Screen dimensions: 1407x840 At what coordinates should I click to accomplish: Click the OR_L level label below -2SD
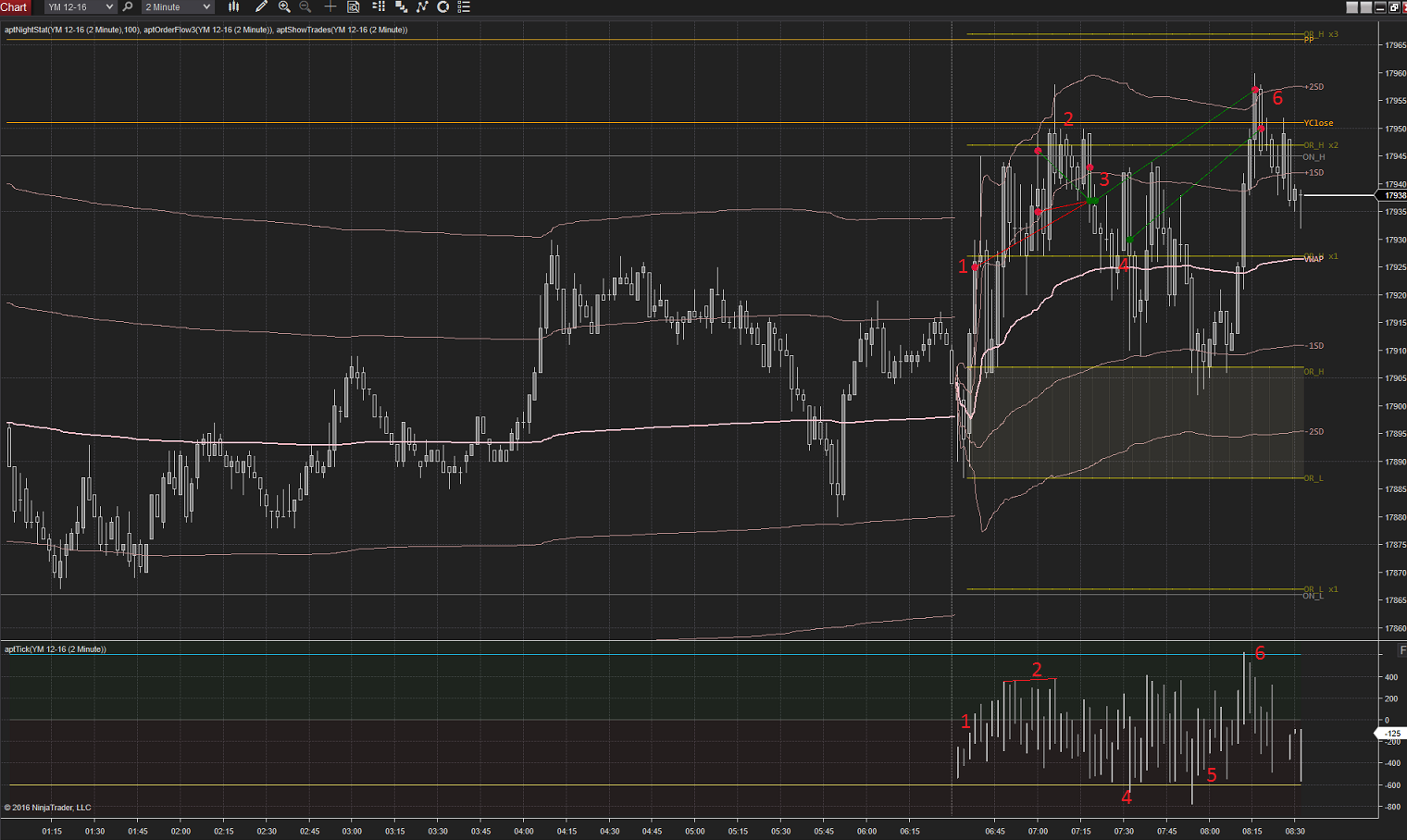point(1314,478)
